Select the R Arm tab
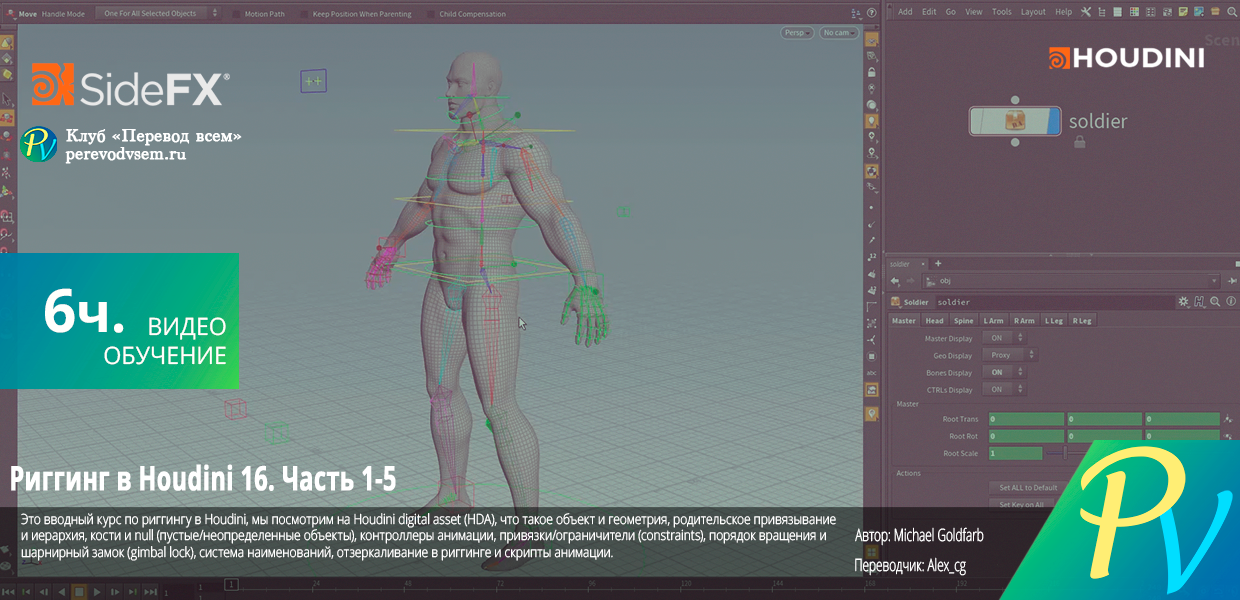This screenshot has height=600, width=1240. pos(1023,321)
